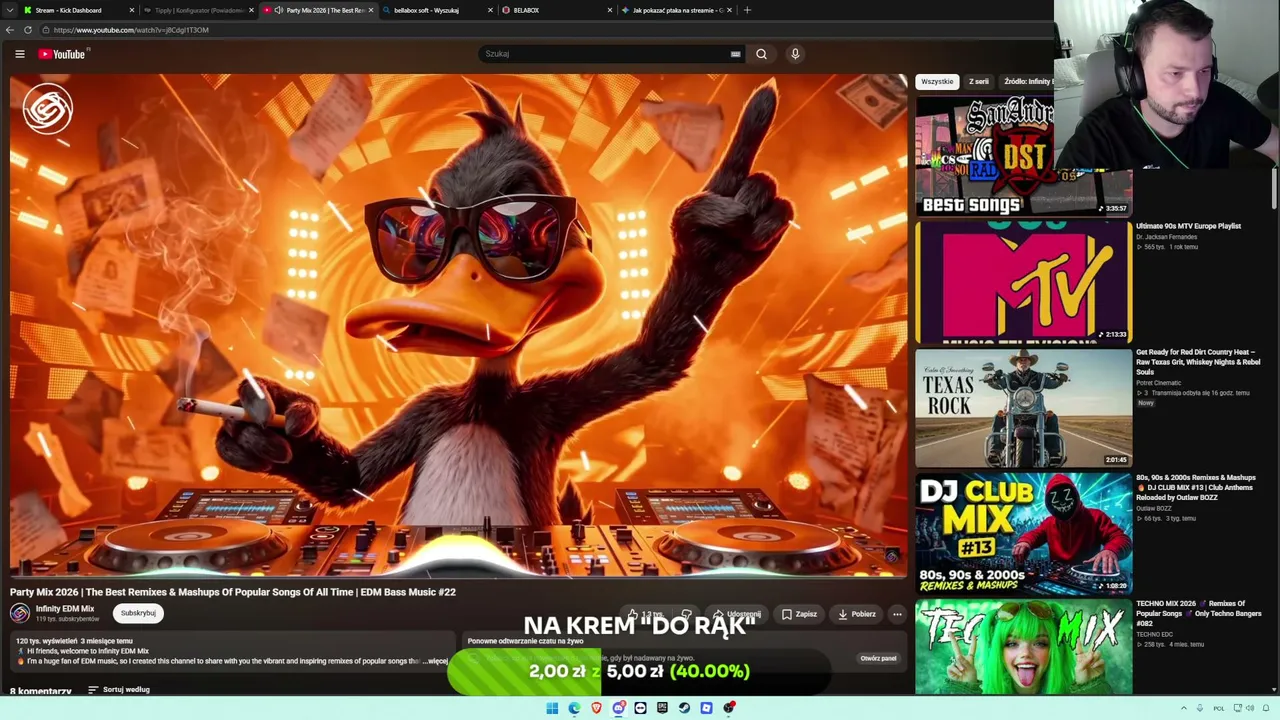Image resolution: width=1280 pixels, height=720 pixels.
Task: Close the Stream - Kick Dashboard tab
Action: [x=132, y=10]
